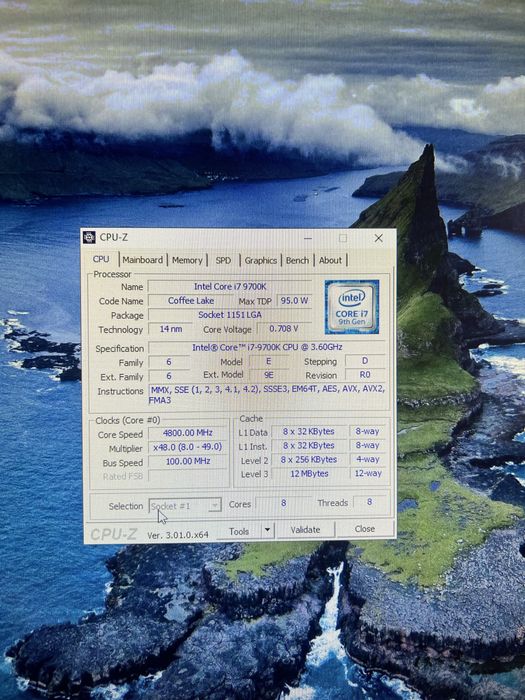Click the Core Speed value 4800.00 MHz

click(x=188, y=433)
